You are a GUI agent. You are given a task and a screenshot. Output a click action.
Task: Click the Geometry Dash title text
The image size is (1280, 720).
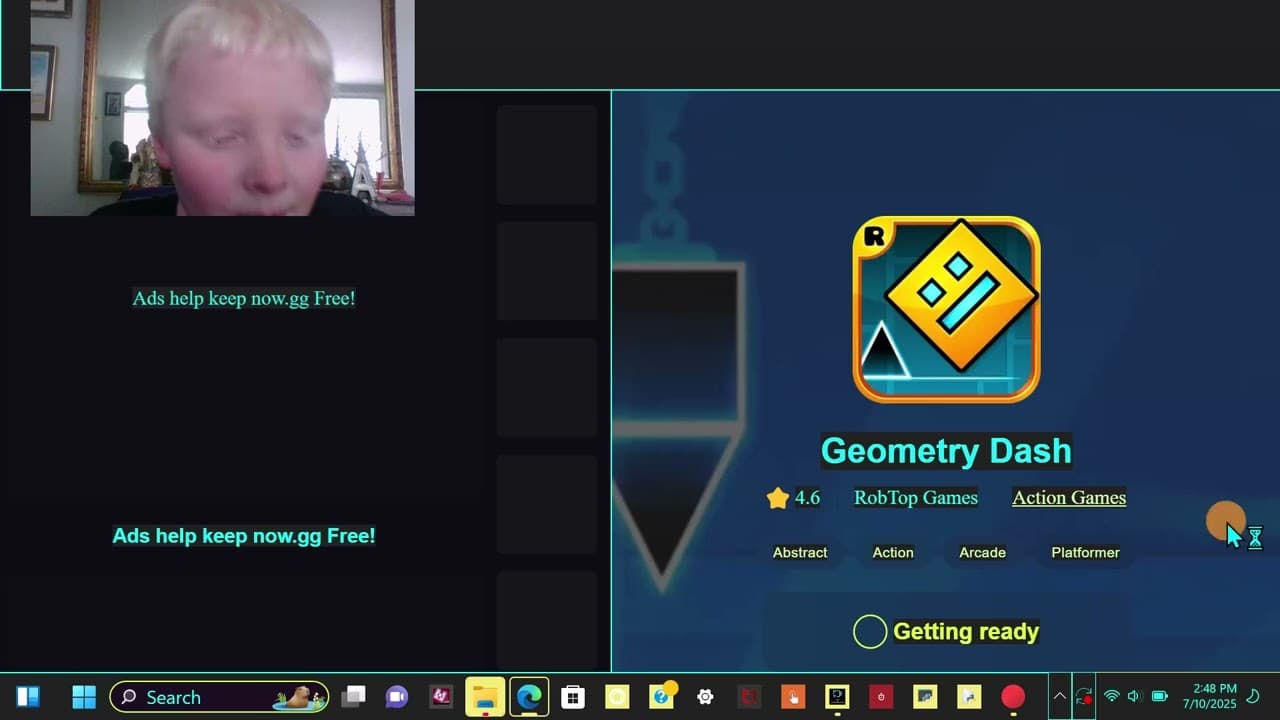946,451
